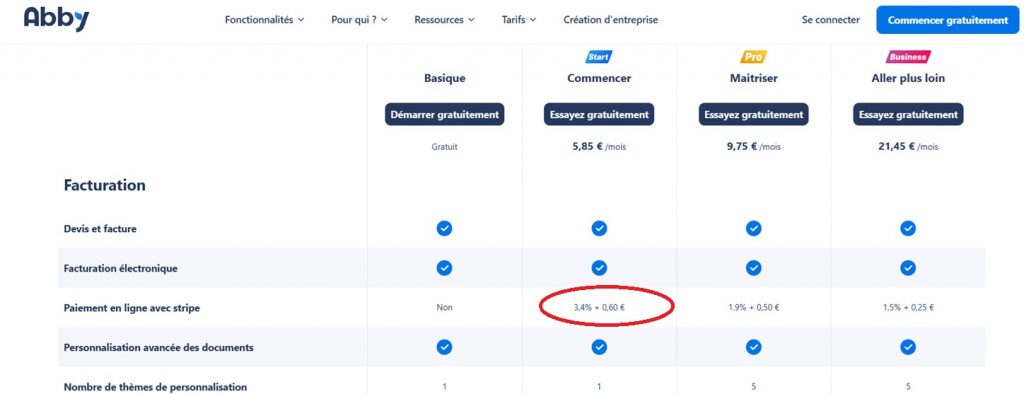This screenshot has height=394, width=1024.
Task: Click the 5,85 € /mois price
Action: [x=599, y=147]
